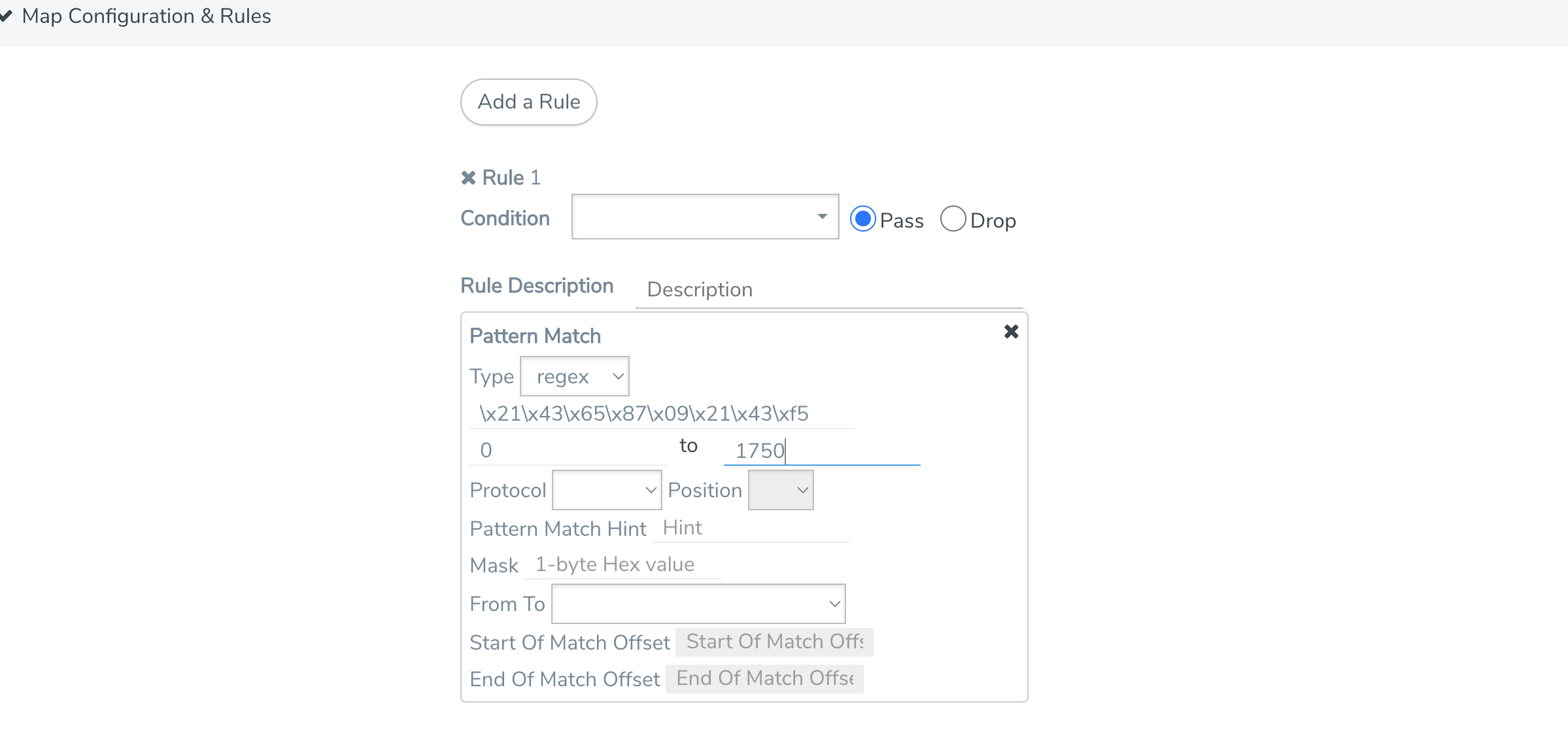Open the Position dropdown
Image resolution: width=1568 pixels, height=734 pixels.
click(x=781, y=490)
